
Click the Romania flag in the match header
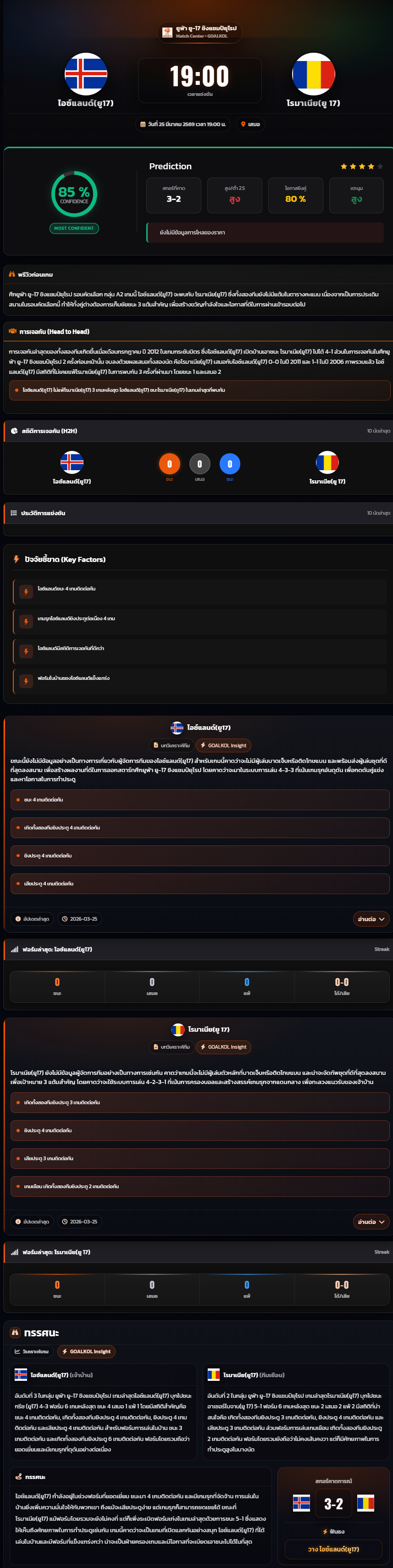click(x=313, y=74)
